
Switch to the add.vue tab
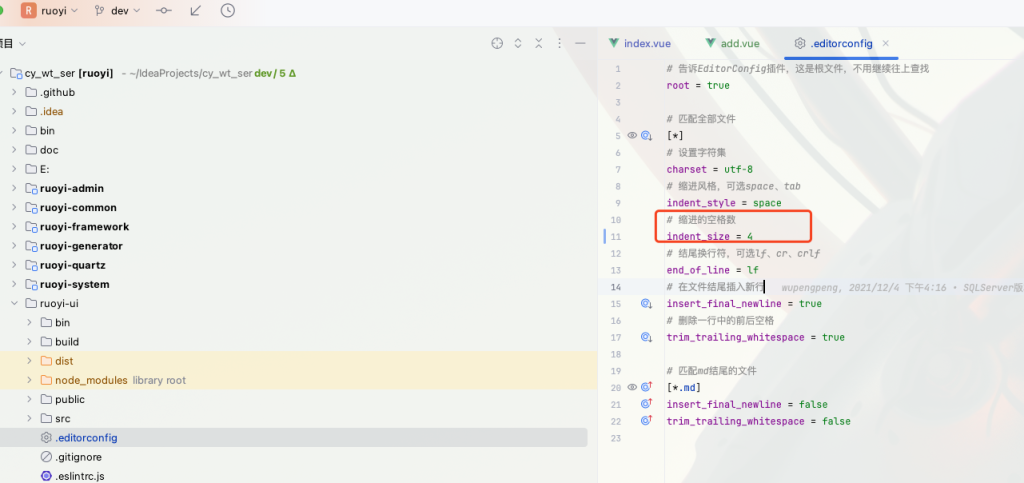[x=733, y=44]
